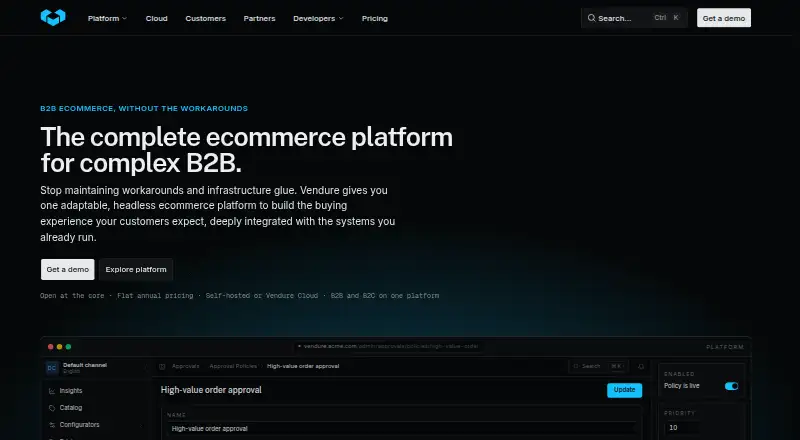800x440 pixels.
Task: Click the "Self-hosted or Vendure Cloud" text
Action: 262,296
